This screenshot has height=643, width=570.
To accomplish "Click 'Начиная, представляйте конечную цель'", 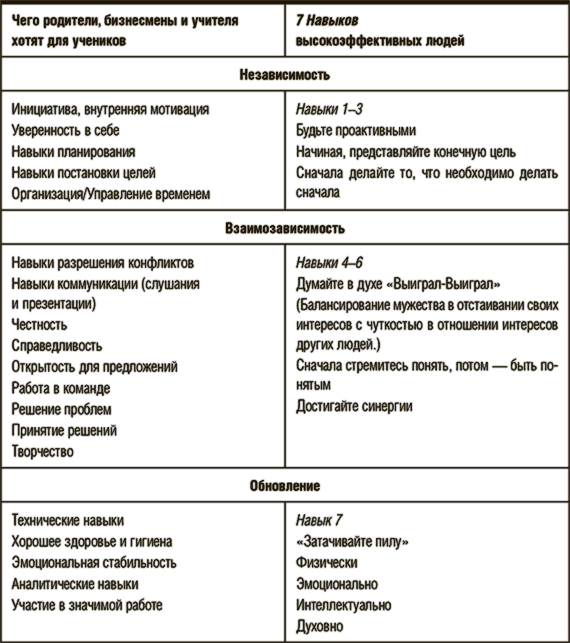I will click(406, 152).
